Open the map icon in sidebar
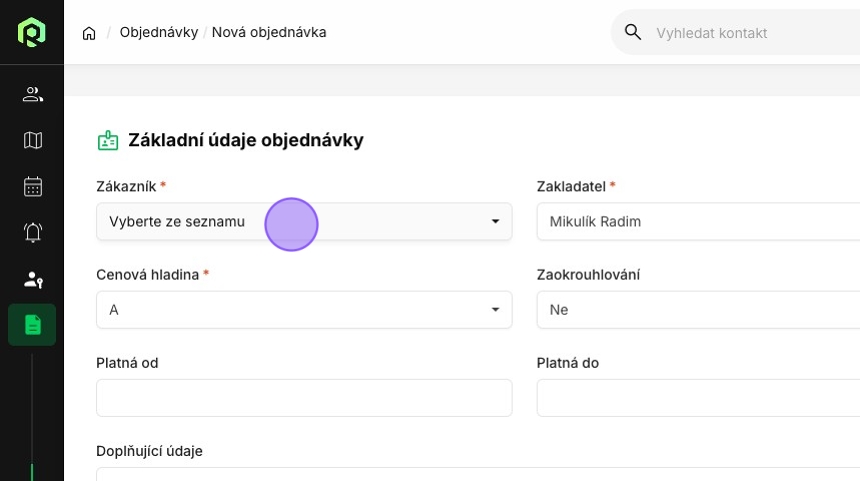The width and height of the screenshot is (860, 481). (x=33, y=140)
